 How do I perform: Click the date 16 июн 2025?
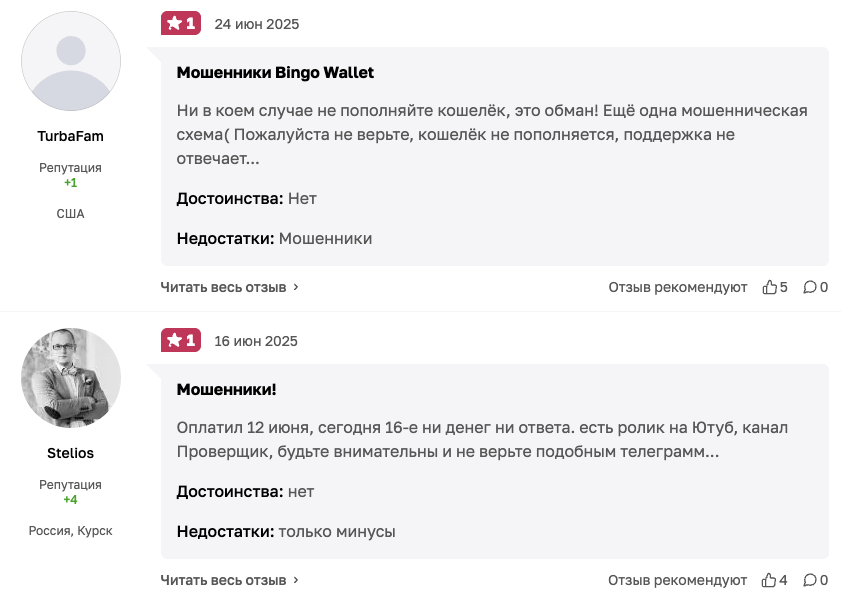[256, 341]
